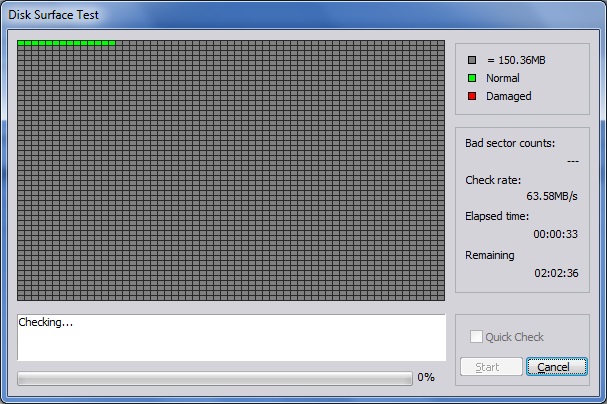Image resolution: width=607 pixels, height=404 pixels.
Task: Click the disabled Start button
Action: coord(491,366)
